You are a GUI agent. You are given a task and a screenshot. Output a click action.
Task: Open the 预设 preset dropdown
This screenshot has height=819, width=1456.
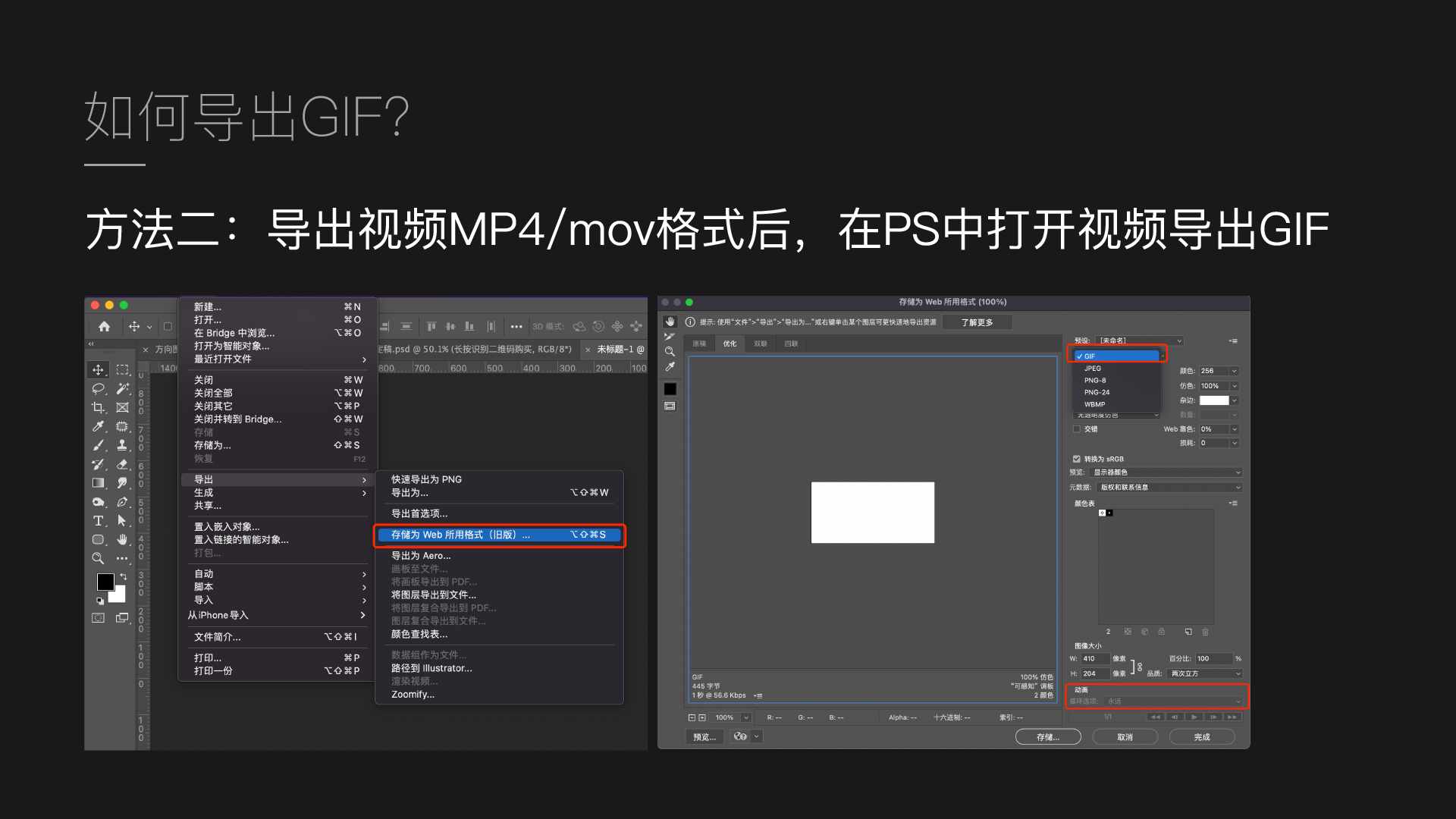coord(1141,340)
